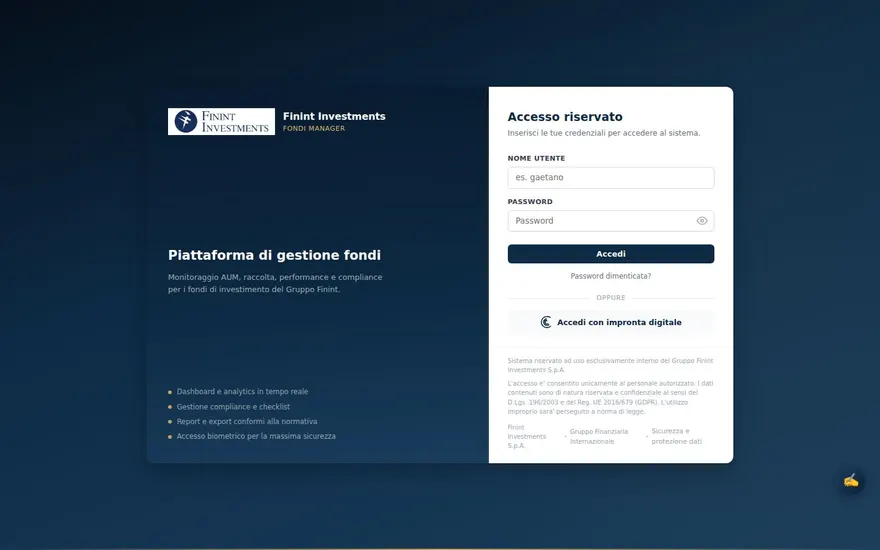Viewport: 880px width, 550px height.
Task: Click the fingerprint icon in biometric button
Action: [x=546, y=322]
